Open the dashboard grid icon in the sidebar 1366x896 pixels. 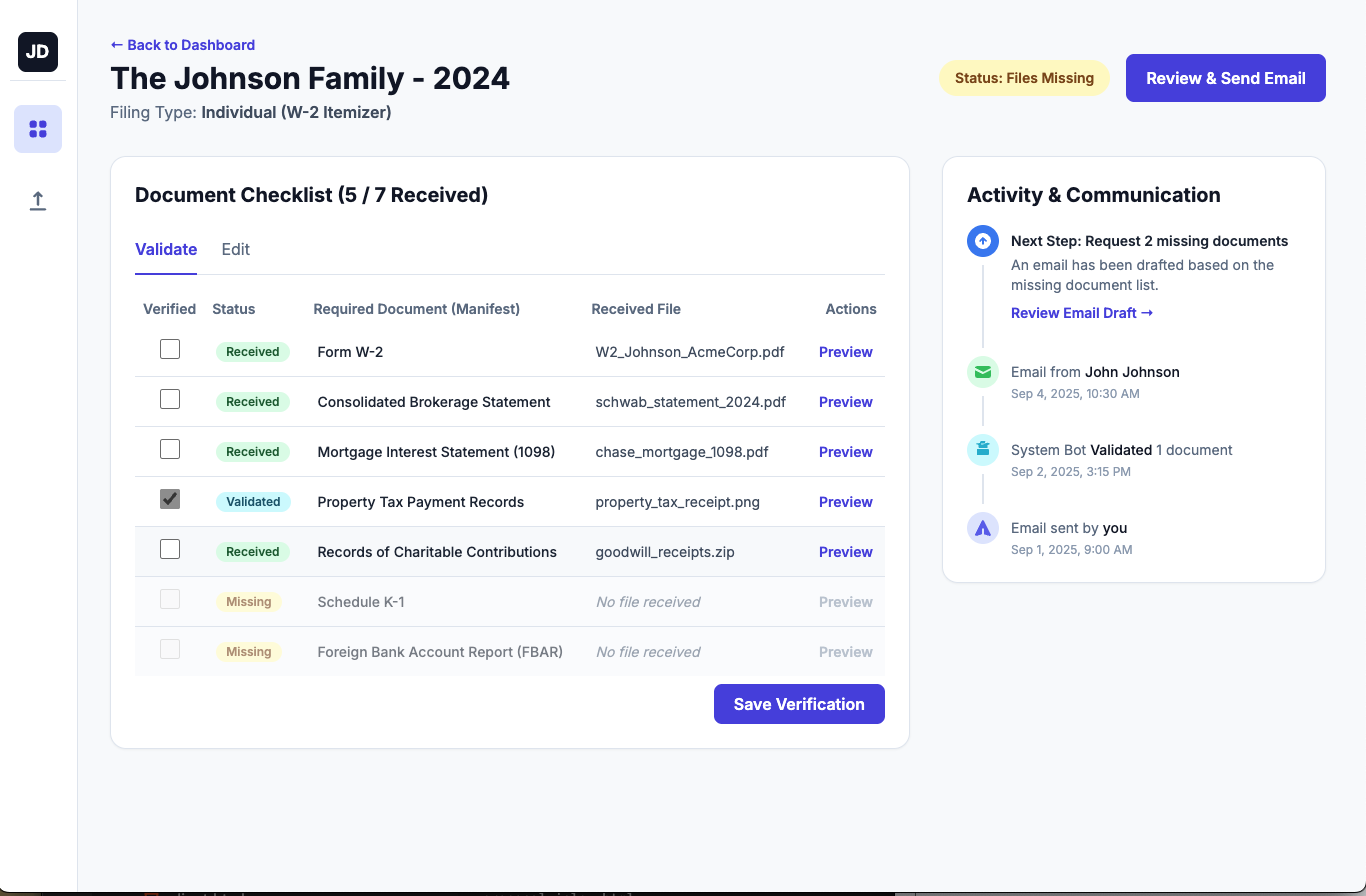(x=37, y=129)
